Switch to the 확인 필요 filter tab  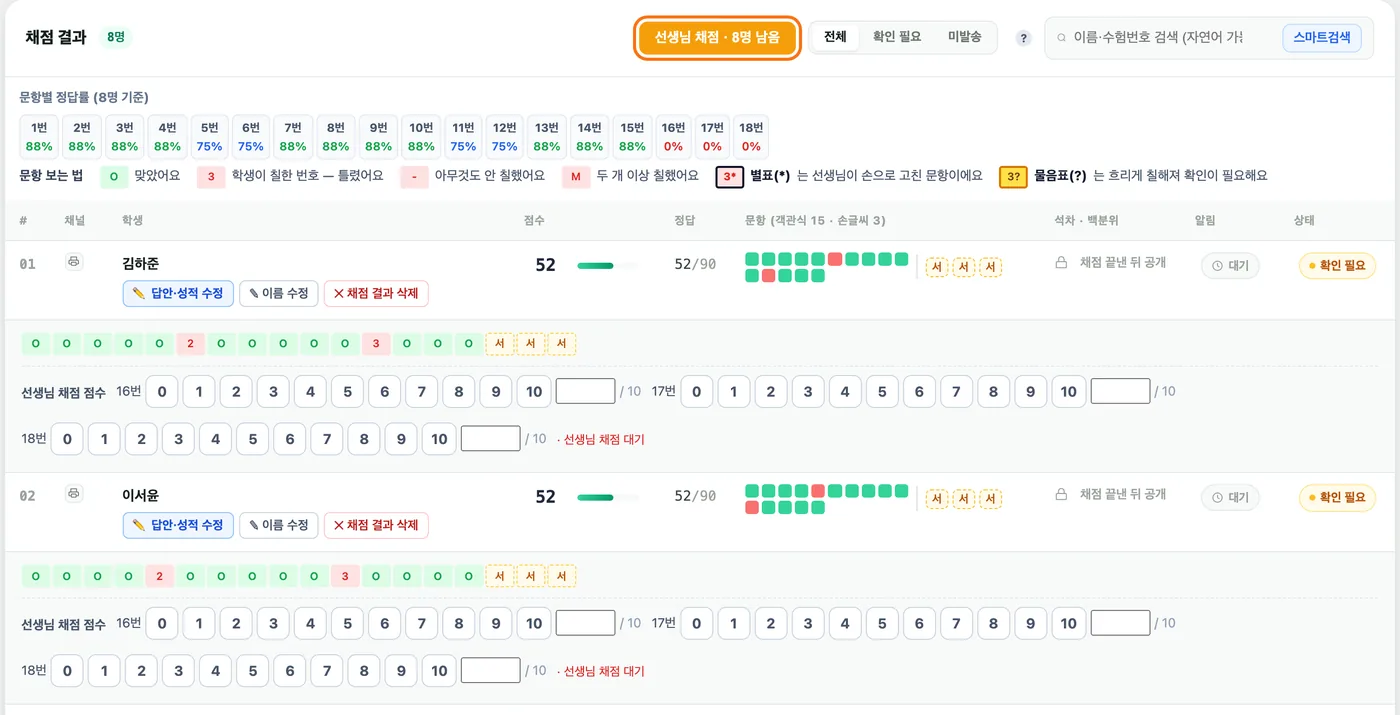coord(897,37)
